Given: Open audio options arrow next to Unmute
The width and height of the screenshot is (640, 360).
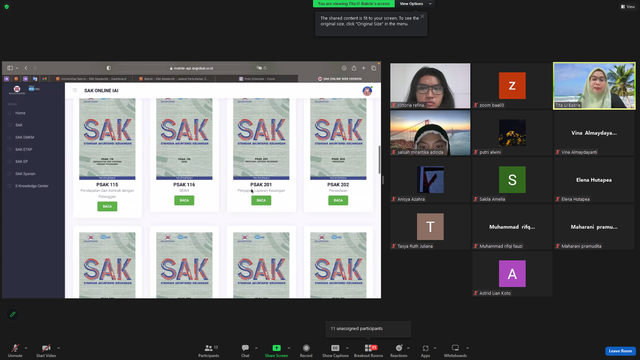Looking at the screenshot, I should (26, 348).
